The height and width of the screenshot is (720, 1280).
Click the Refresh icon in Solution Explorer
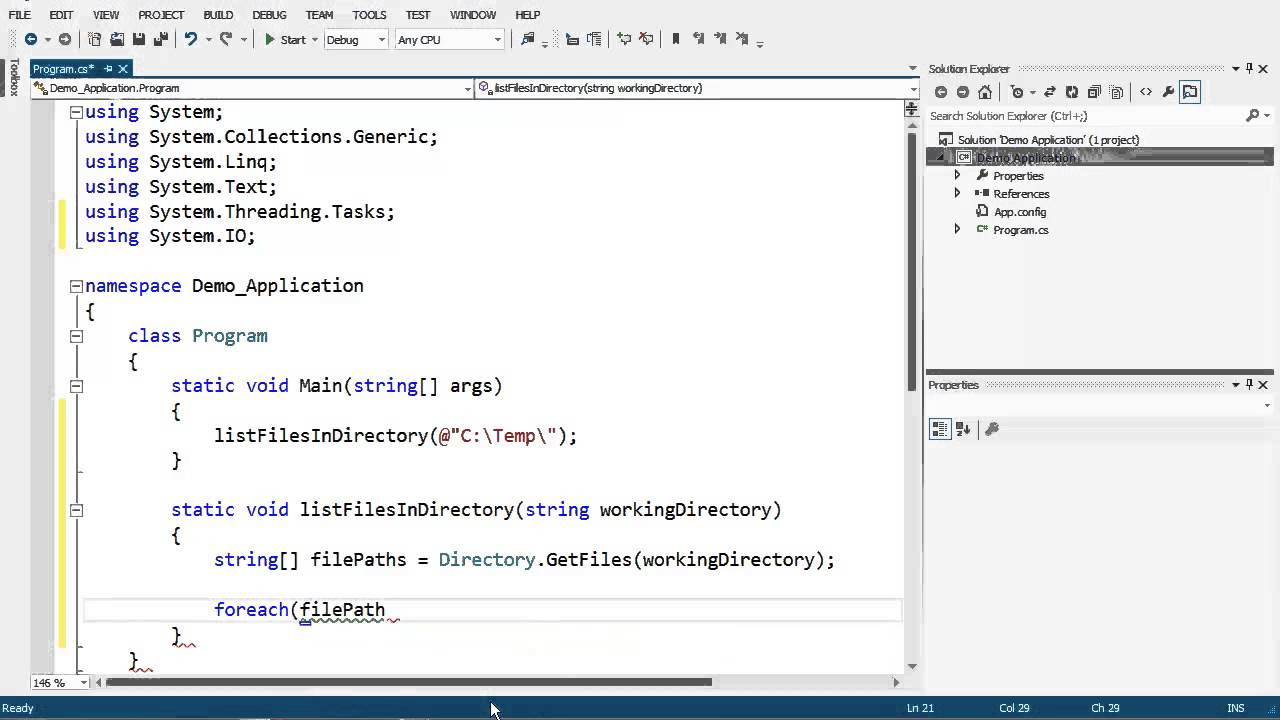pyautogui.click(x=1071, y=92)
